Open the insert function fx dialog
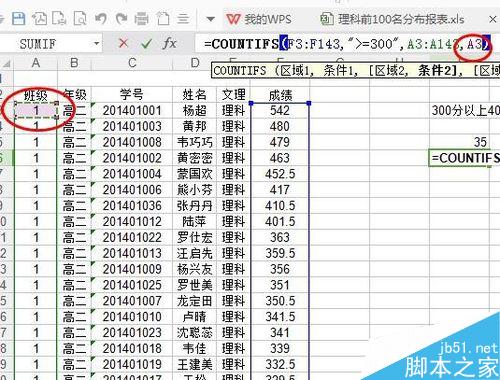The image size is (500, 380). (169, 43)
